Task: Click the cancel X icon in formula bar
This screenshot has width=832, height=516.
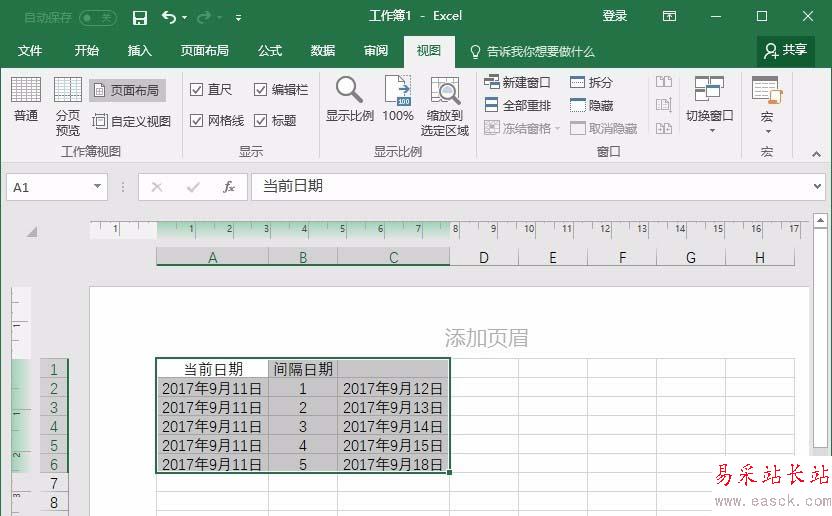Action: [x=157, y=187]
